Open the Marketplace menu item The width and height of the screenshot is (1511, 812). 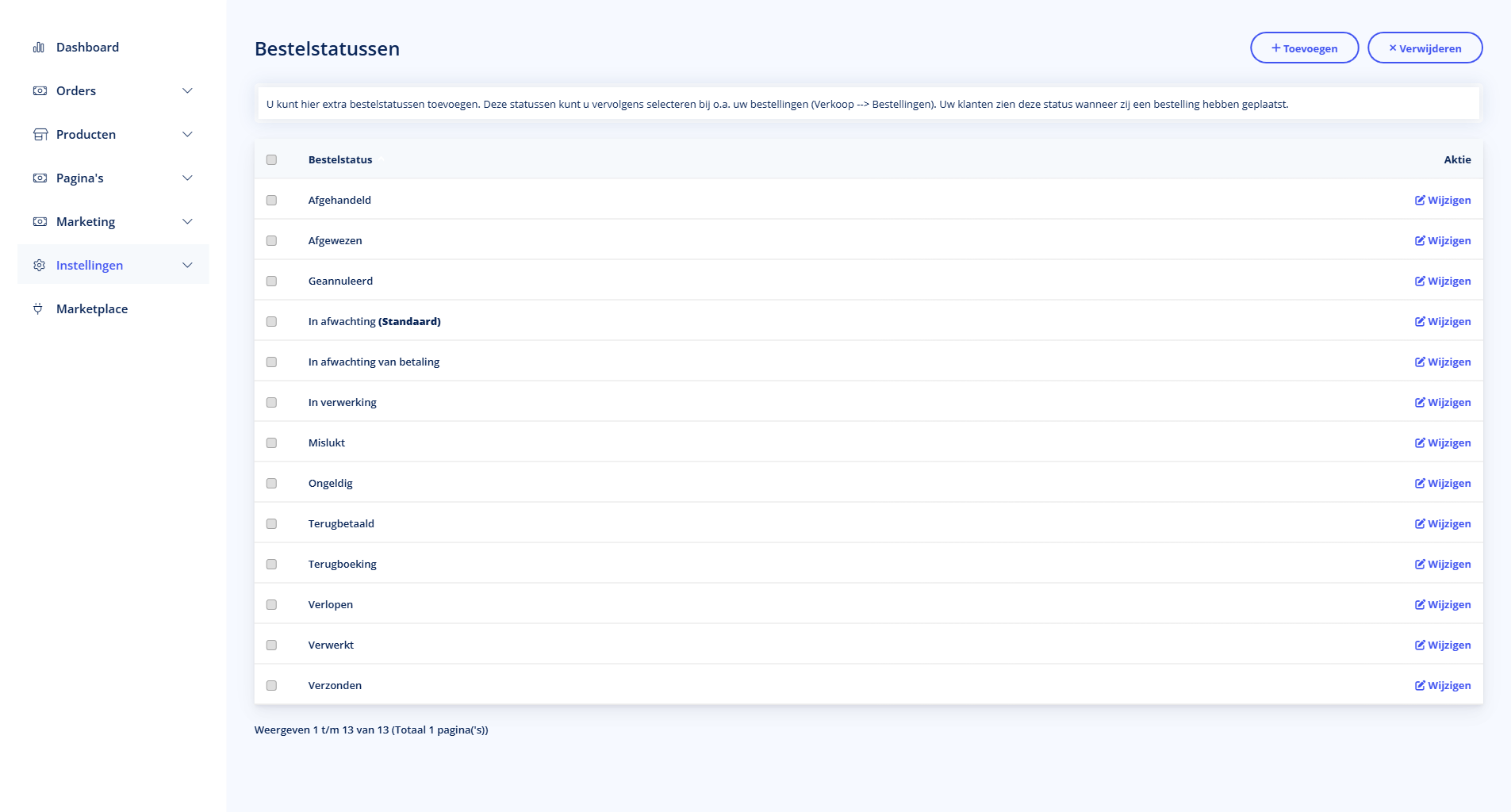pos(92,309)
